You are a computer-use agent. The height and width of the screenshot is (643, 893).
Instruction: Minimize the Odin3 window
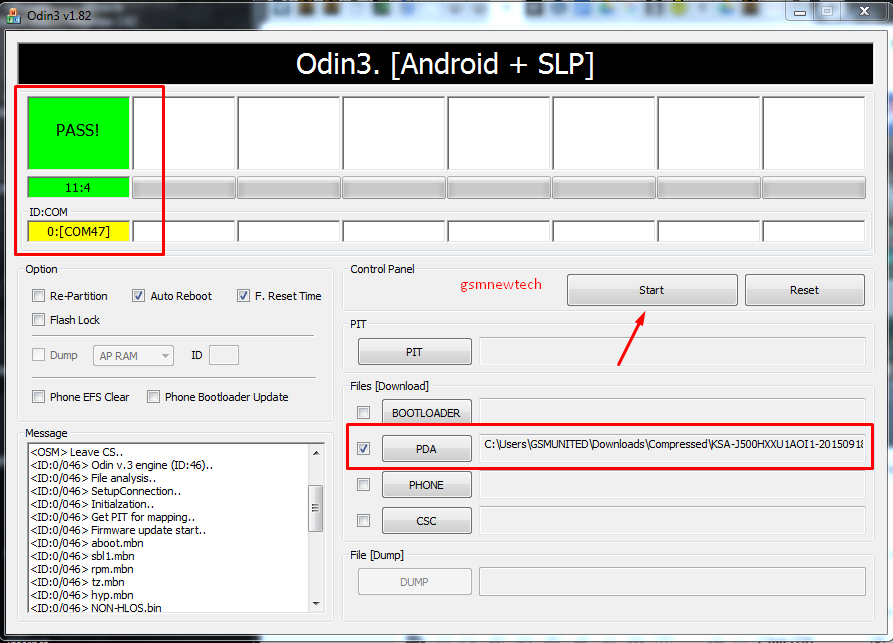tap(800, 12)
